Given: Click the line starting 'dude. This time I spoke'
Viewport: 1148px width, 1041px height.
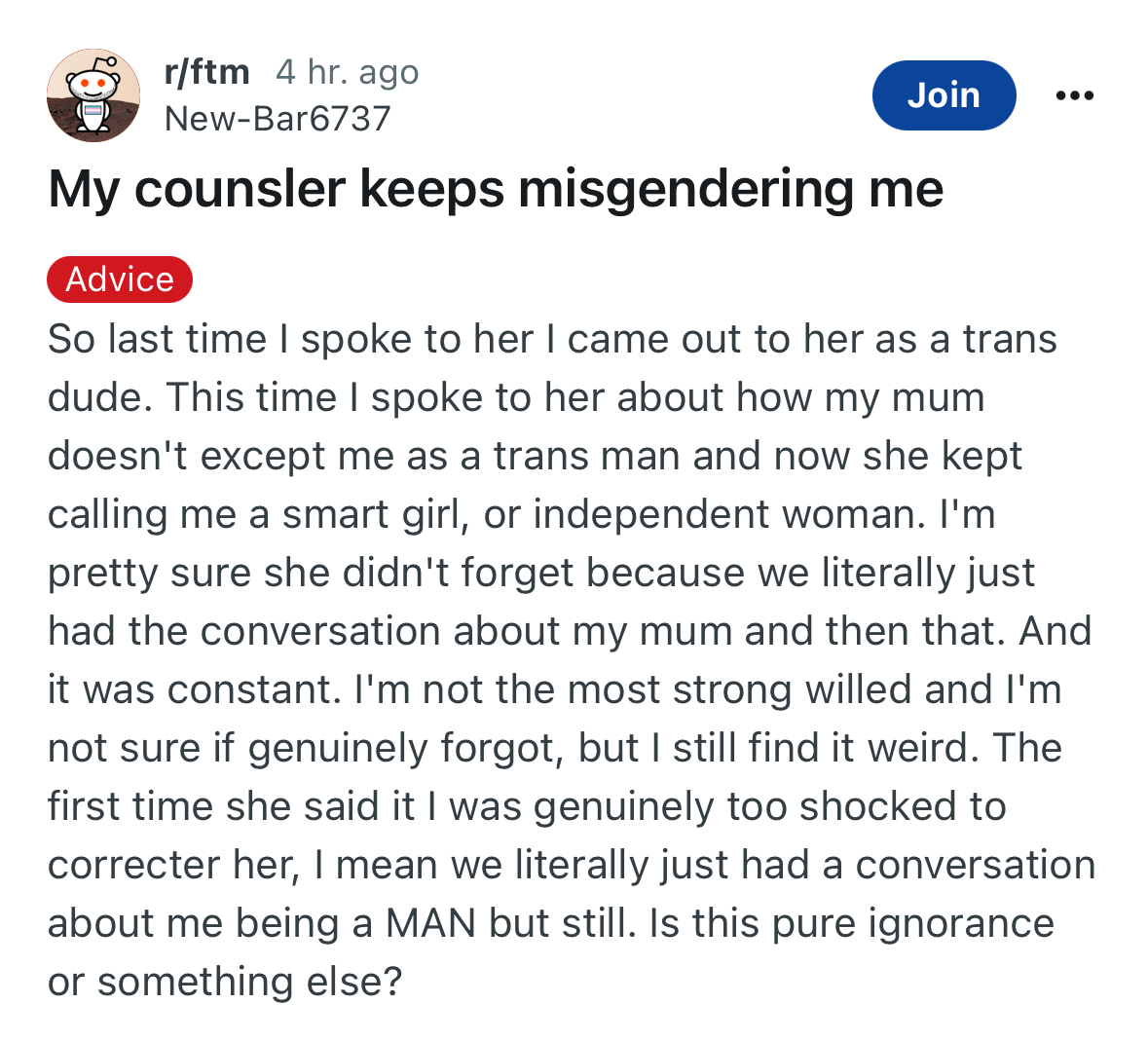Looking at the screenshot, I should click(516, 398).
